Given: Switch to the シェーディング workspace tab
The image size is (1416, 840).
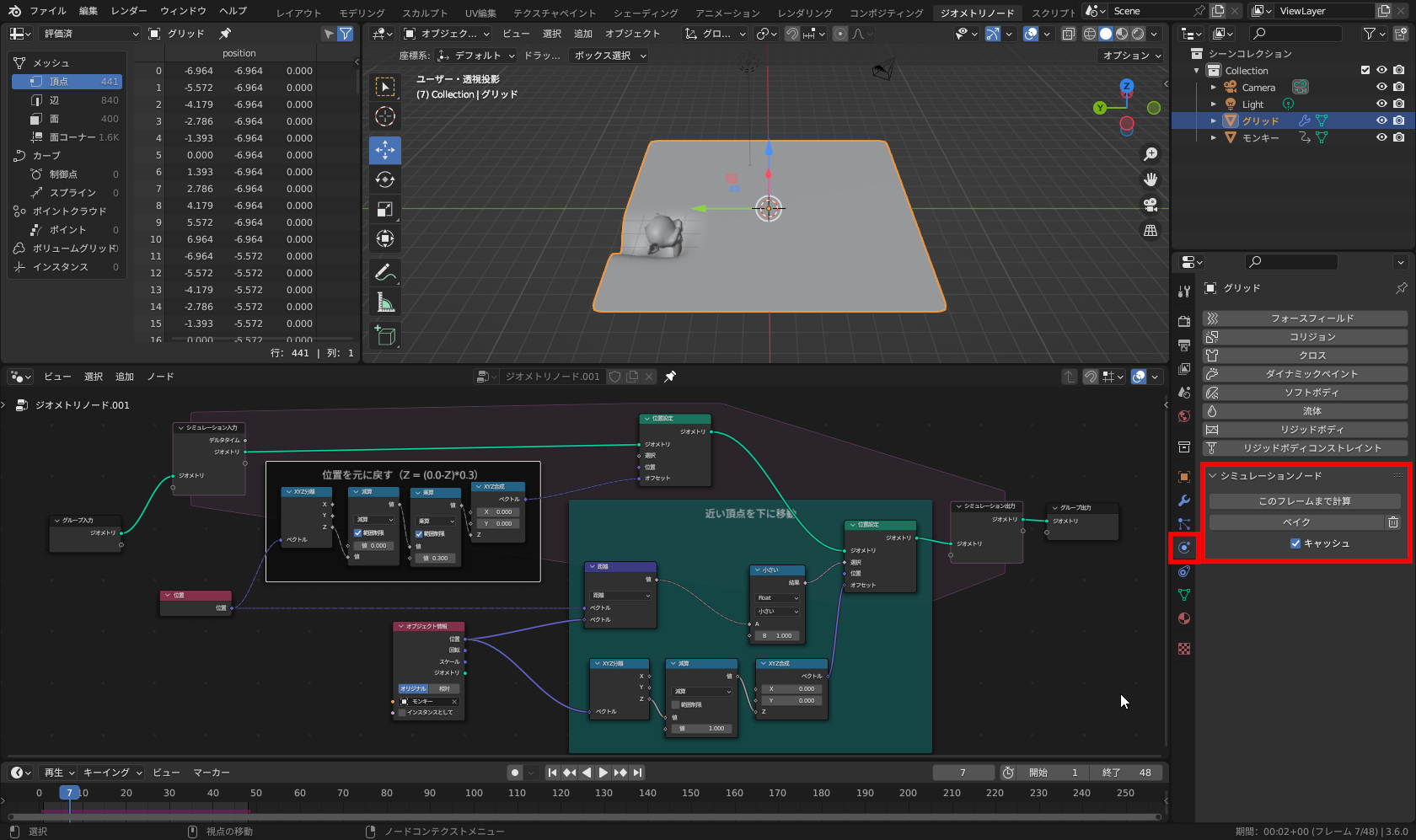Looking at the screenshot, I should [x=646, y=13].
